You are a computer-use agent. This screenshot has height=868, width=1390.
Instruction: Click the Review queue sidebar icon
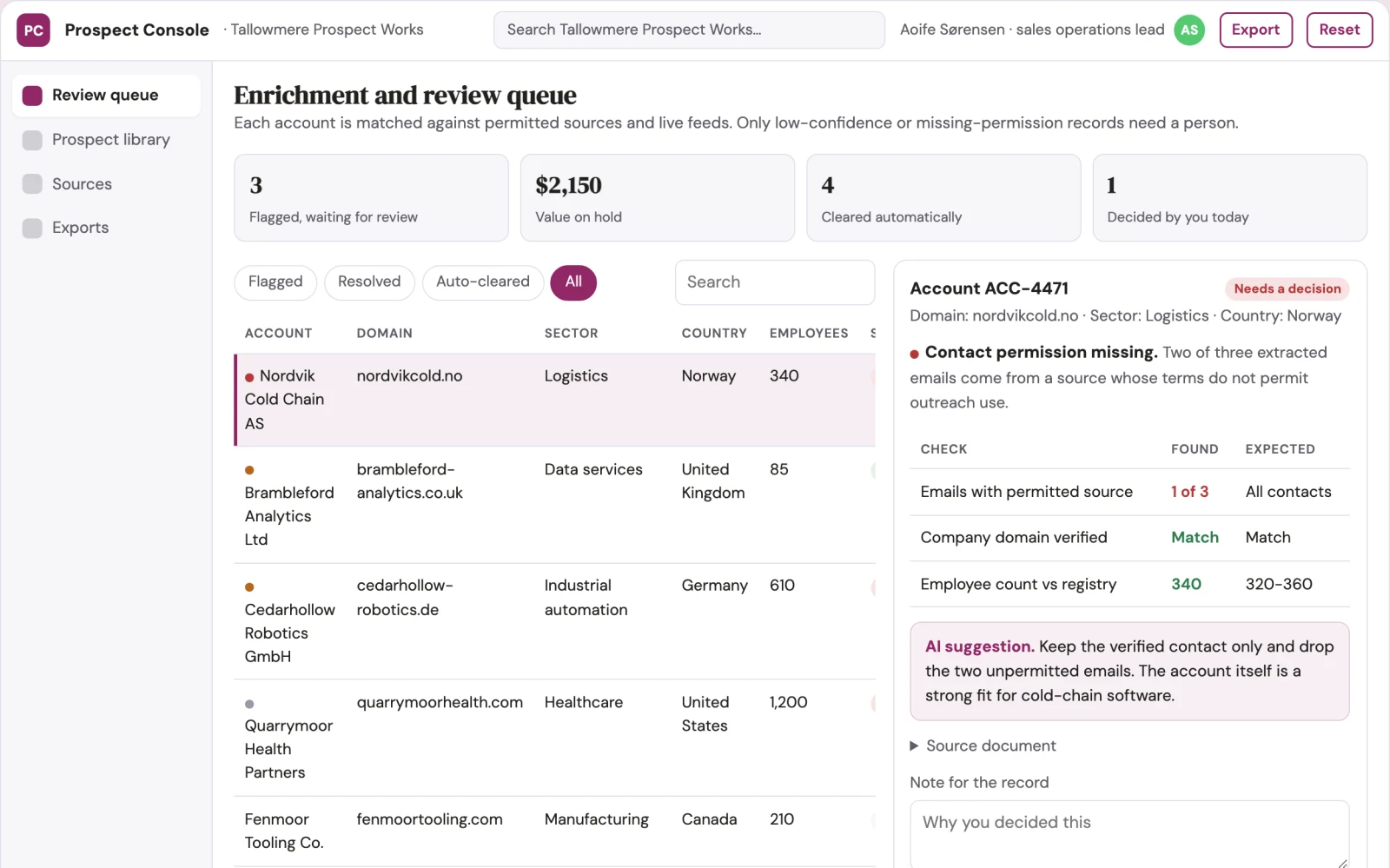32,96
